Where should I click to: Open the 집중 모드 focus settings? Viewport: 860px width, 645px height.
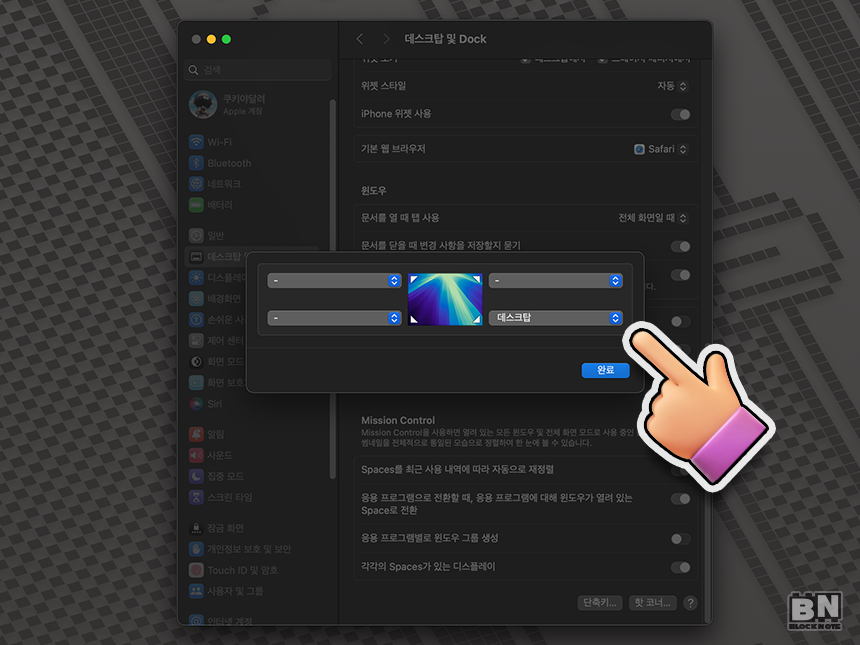click(217, 476)
